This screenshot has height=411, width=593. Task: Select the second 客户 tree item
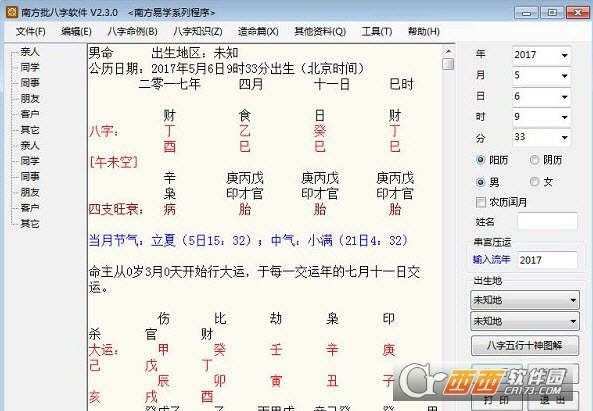[30, 208]
